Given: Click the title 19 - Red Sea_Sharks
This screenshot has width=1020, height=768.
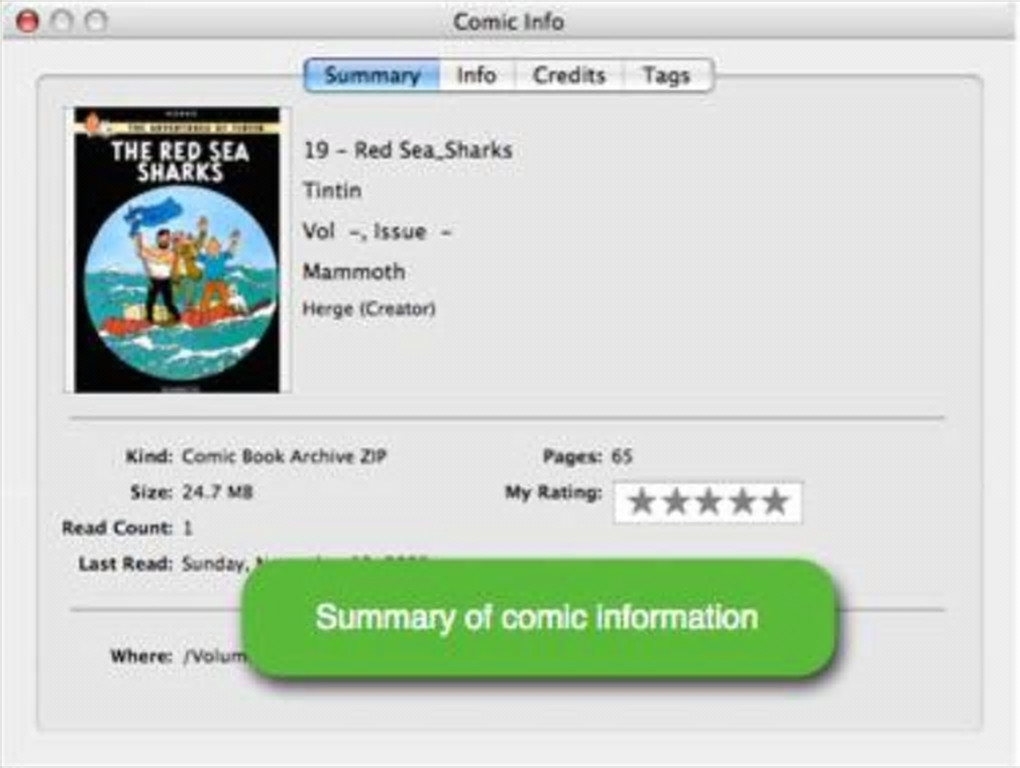Looking at the screenshot, I should 408,150.
